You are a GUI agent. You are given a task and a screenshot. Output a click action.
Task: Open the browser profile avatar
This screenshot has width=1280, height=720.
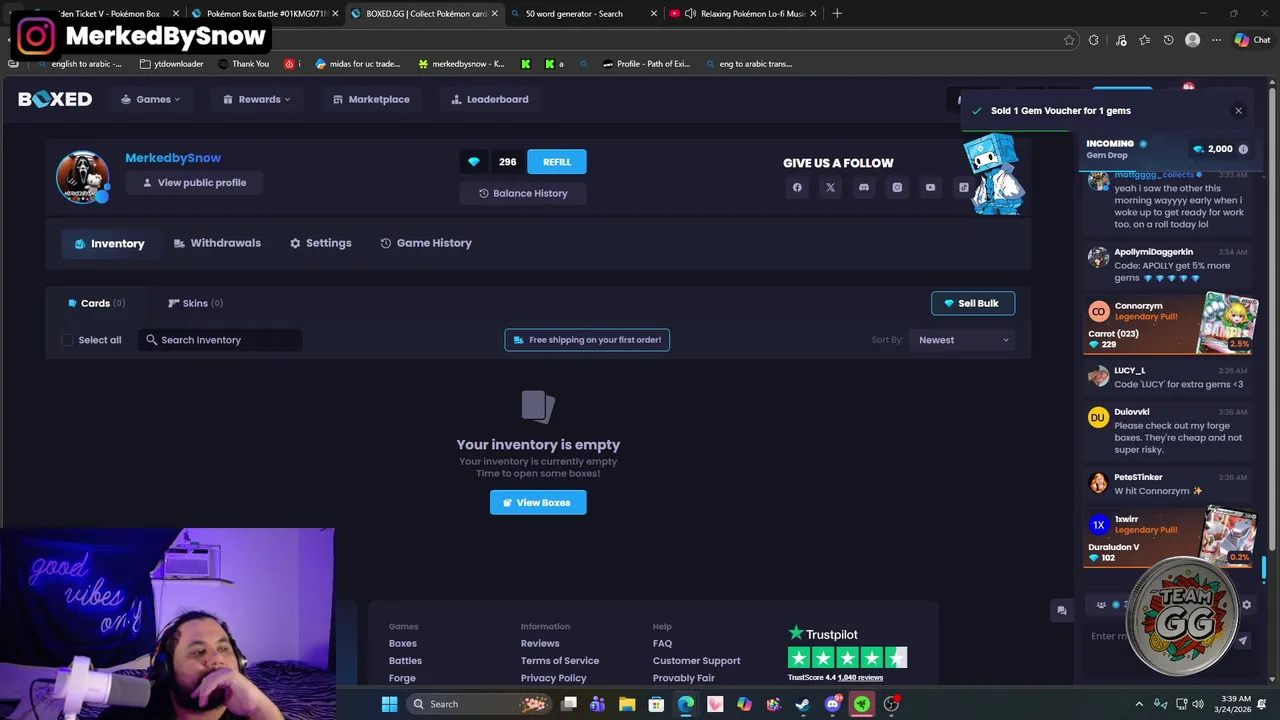pos(1192,40)
